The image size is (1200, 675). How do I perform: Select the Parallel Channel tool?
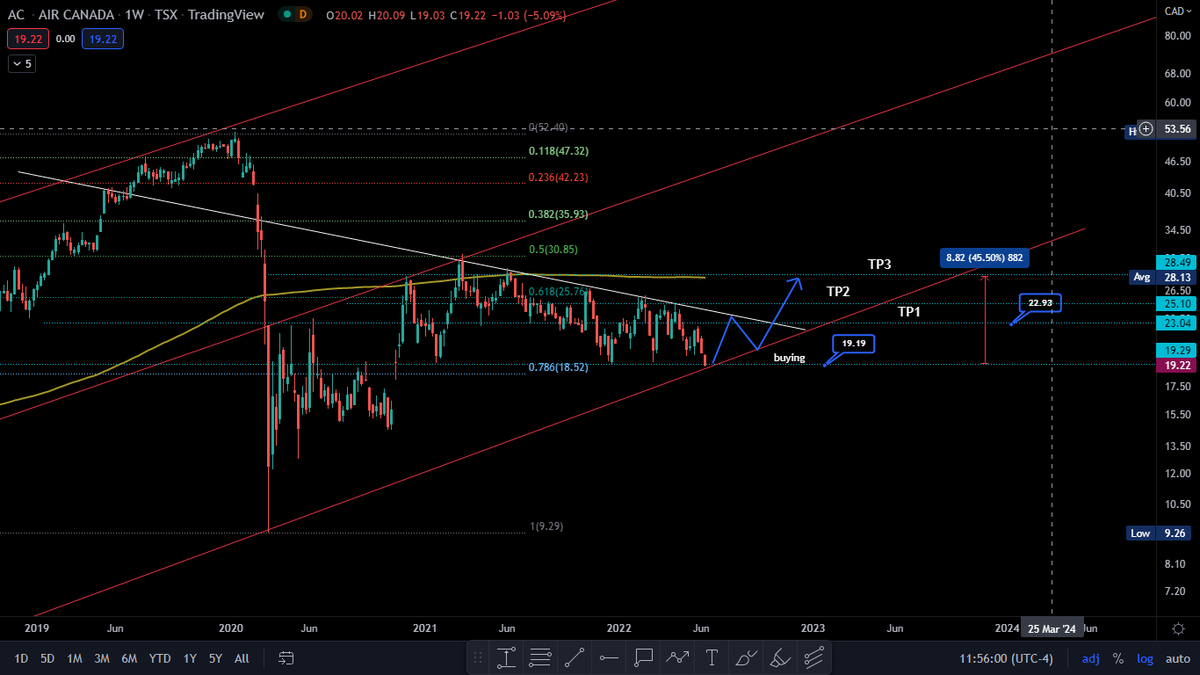click(x=814, y=658)
